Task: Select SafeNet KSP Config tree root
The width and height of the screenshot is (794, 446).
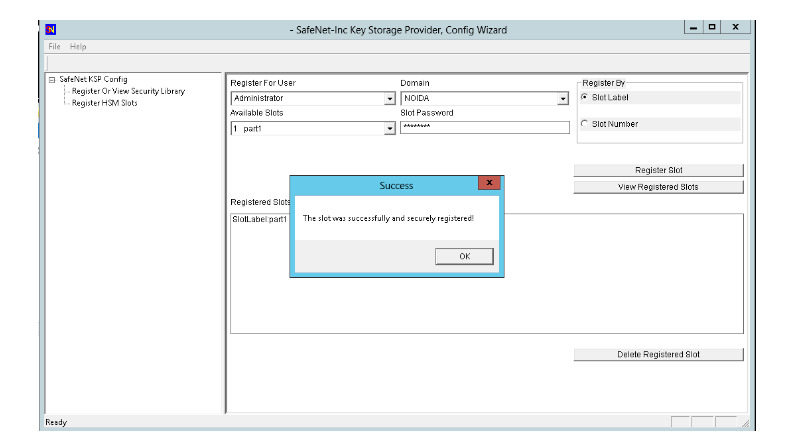Action: point(93,79)
